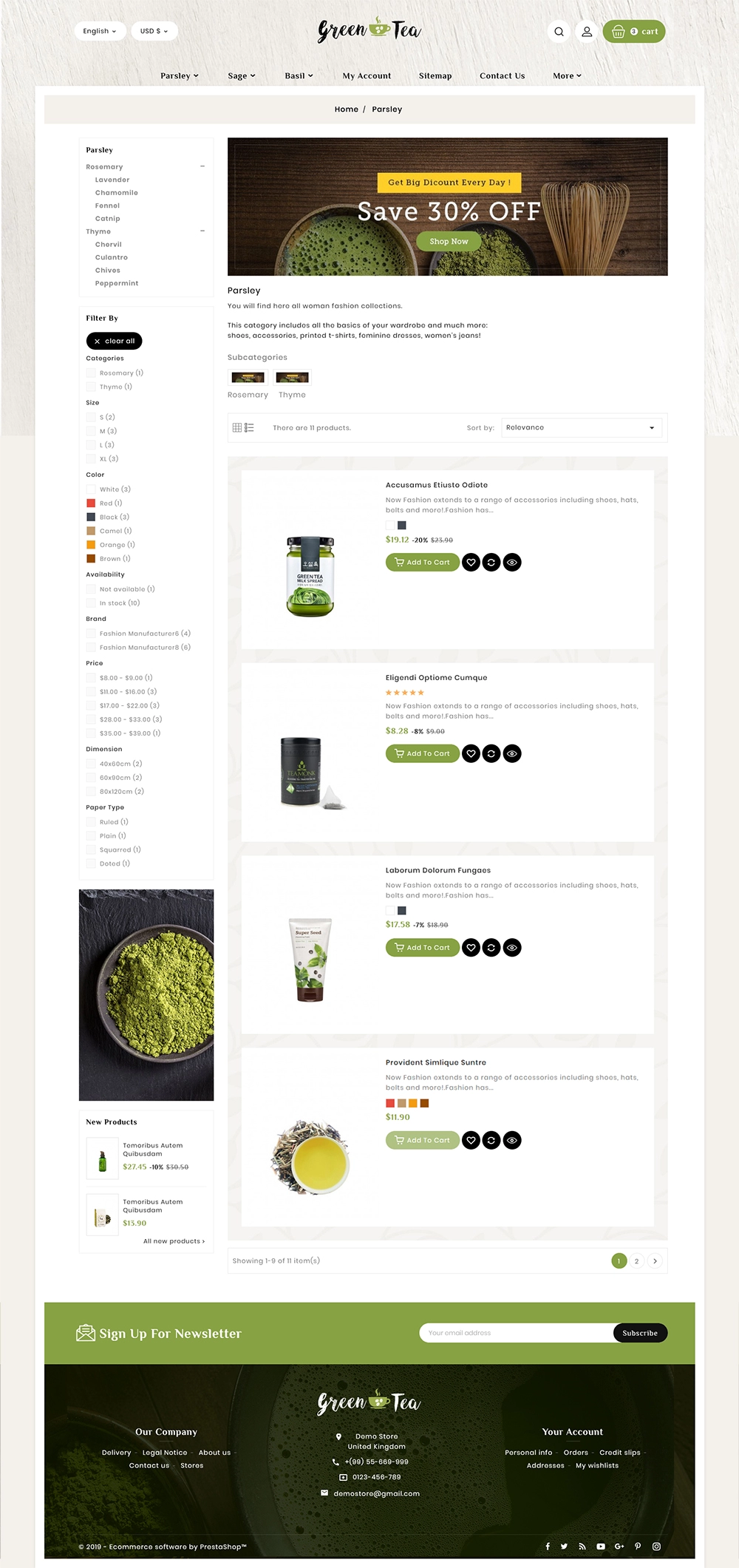Add Accusamus Etiusto Odiote to wishlist
This screenshot has height=1568, width=739.
(471, 563)
